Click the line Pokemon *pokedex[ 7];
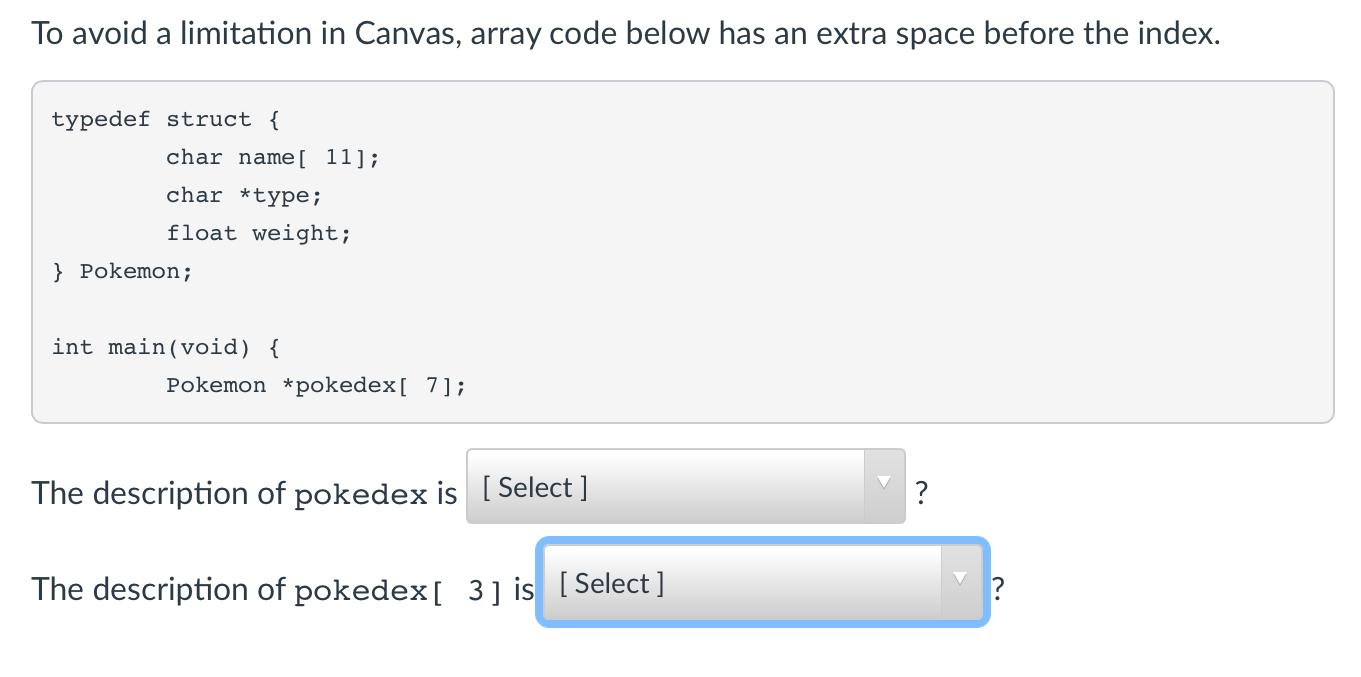 coord(315,385)
